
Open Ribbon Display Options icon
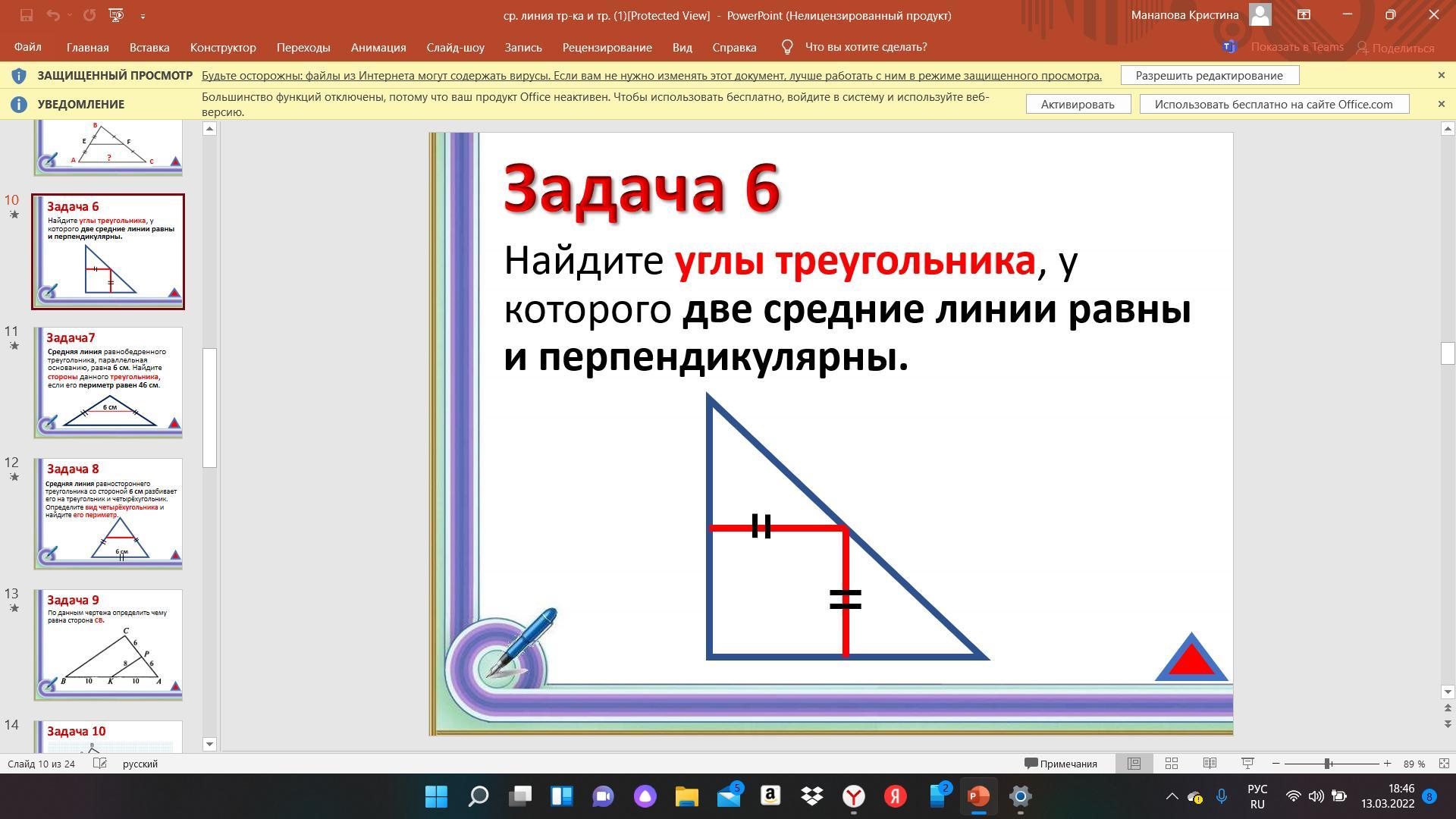point(1304,14)
